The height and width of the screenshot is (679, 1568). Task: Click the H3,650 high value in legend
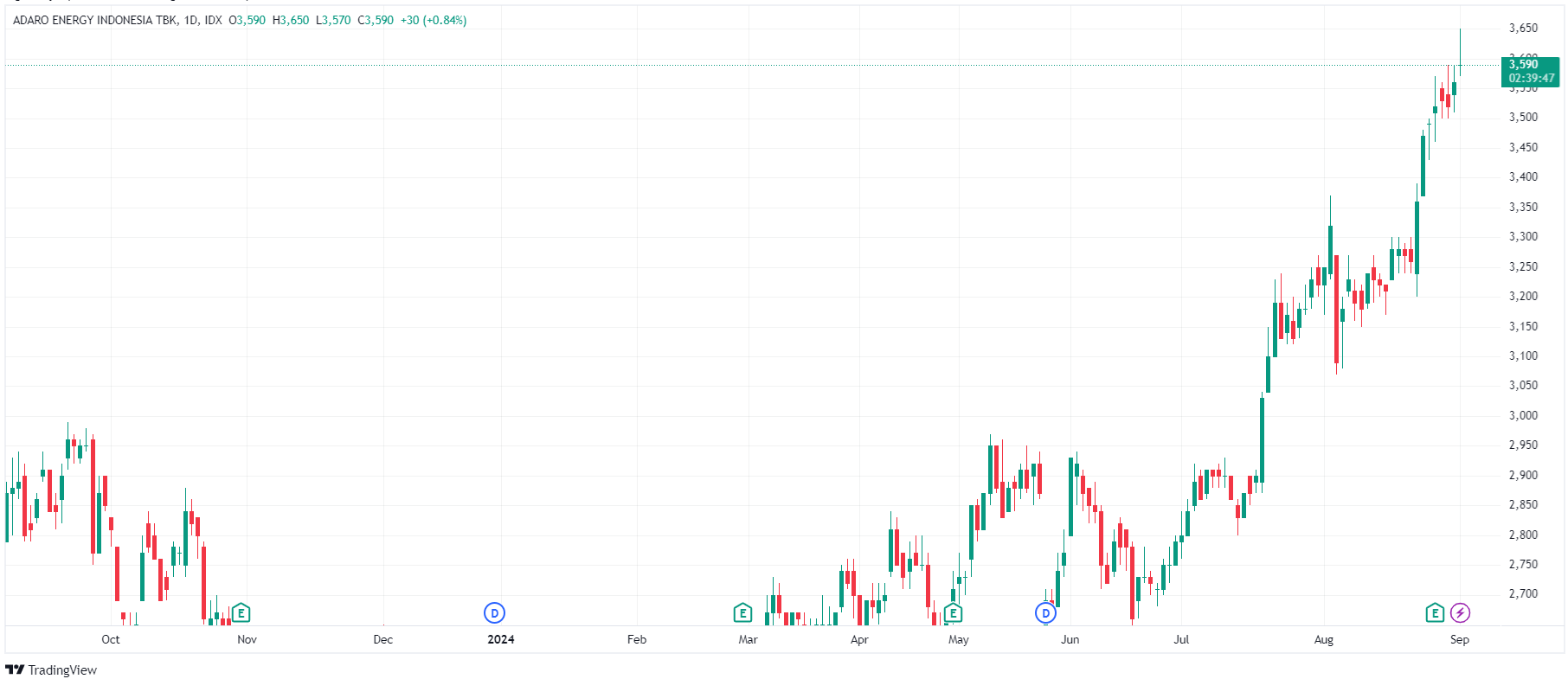(x=291, y=20)
